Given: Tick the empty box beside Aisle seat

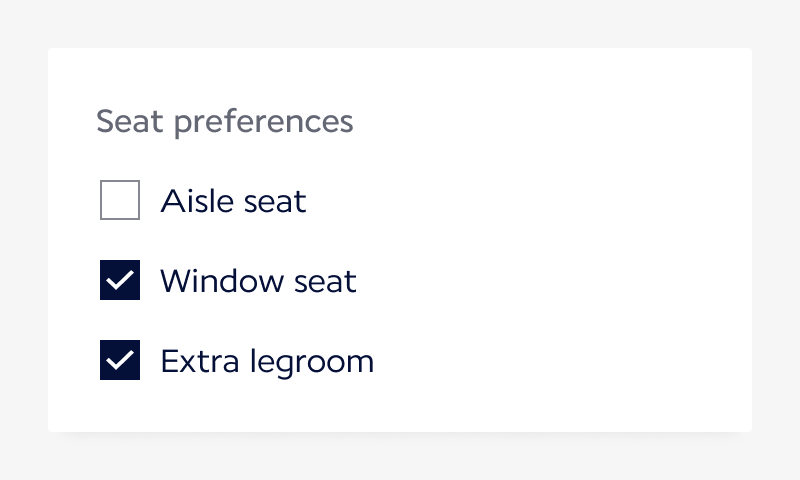Looking at the screenshot, I should tap(120, 200).
